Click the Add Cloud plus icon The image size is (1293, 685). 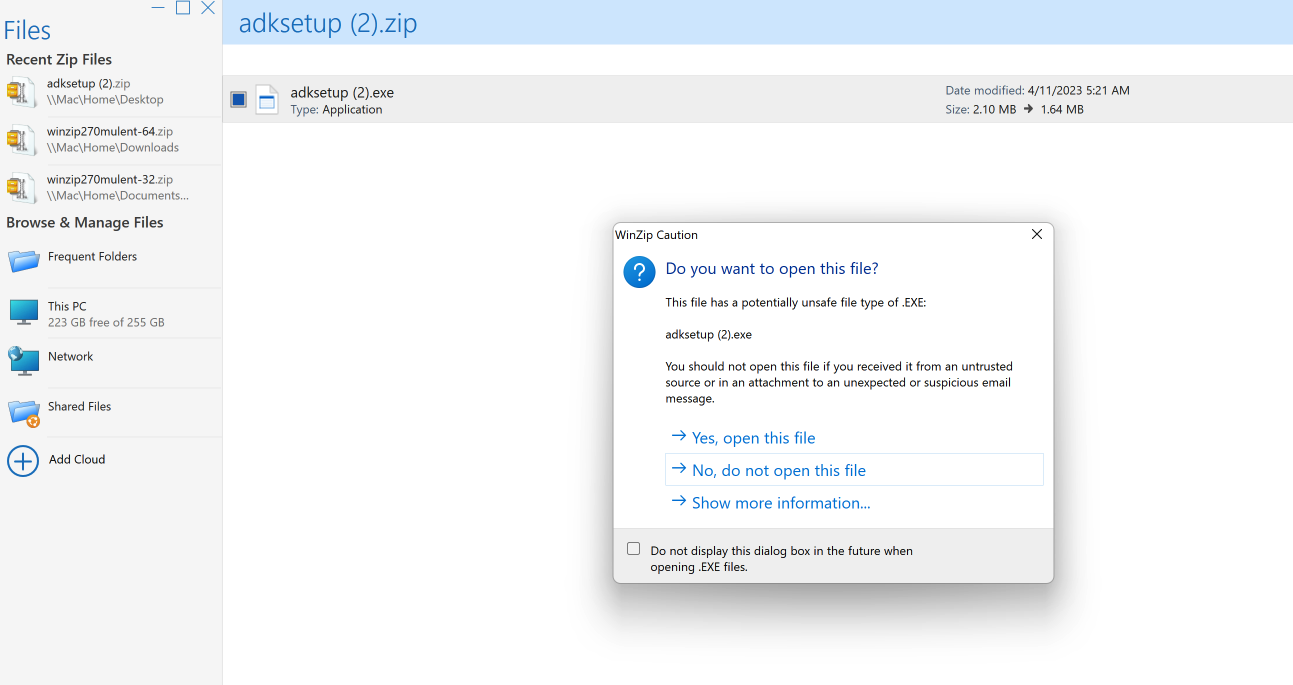click(x=23, y=460)
